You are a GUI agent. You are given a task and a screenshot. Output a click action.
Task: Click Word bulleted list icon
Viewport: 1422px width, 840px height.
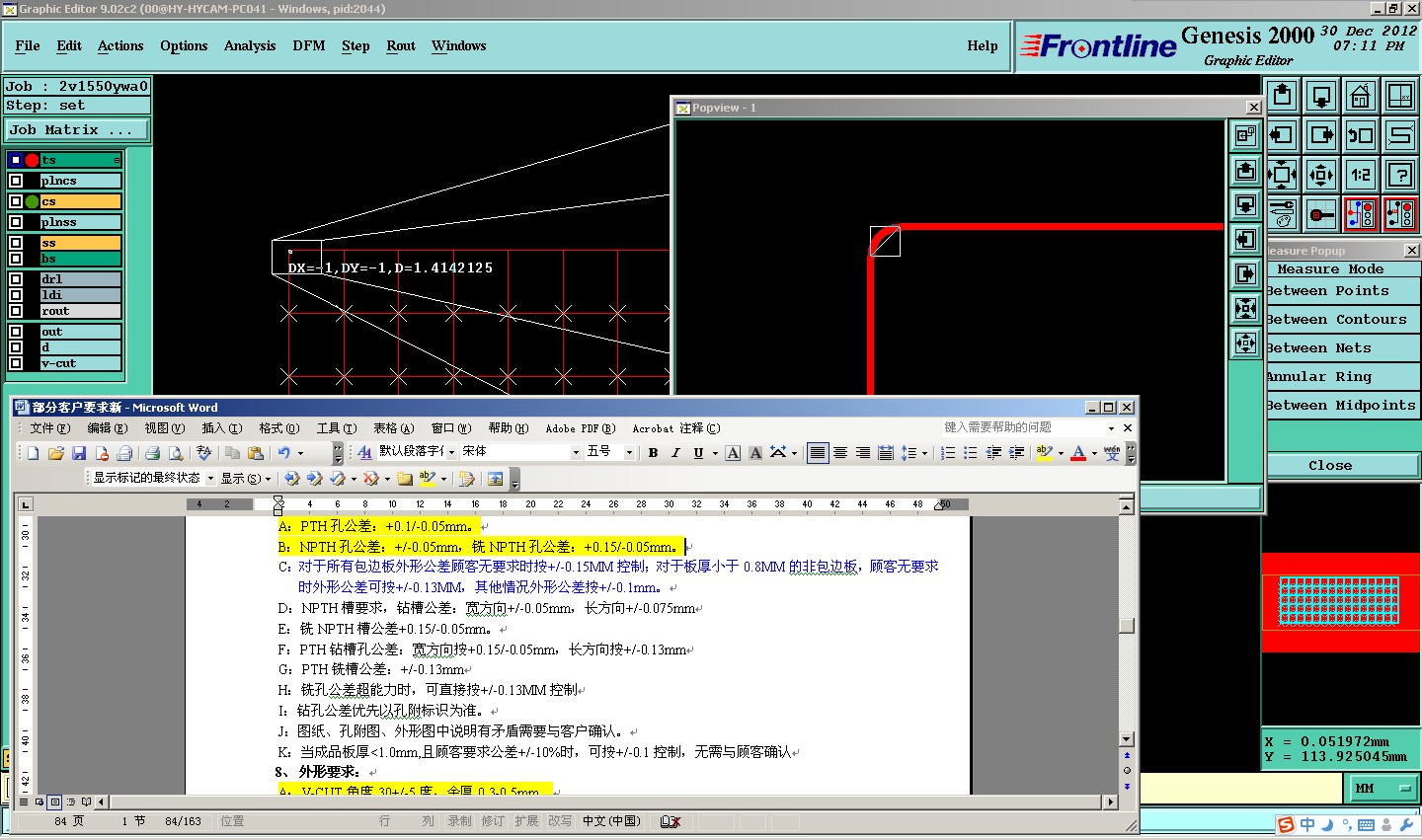tap(971, 453)
